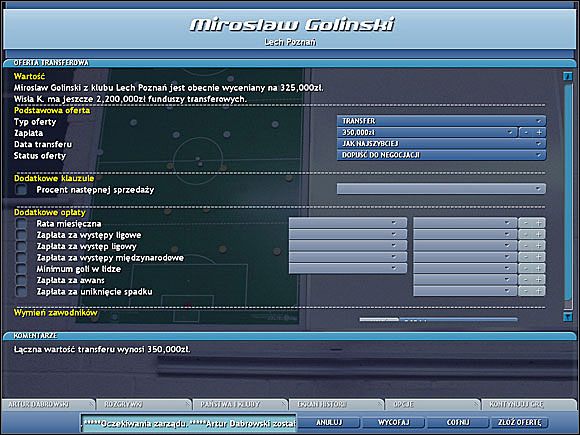Click minus button for Zapłata za awans
580x435 pixels.
point(526,280)
